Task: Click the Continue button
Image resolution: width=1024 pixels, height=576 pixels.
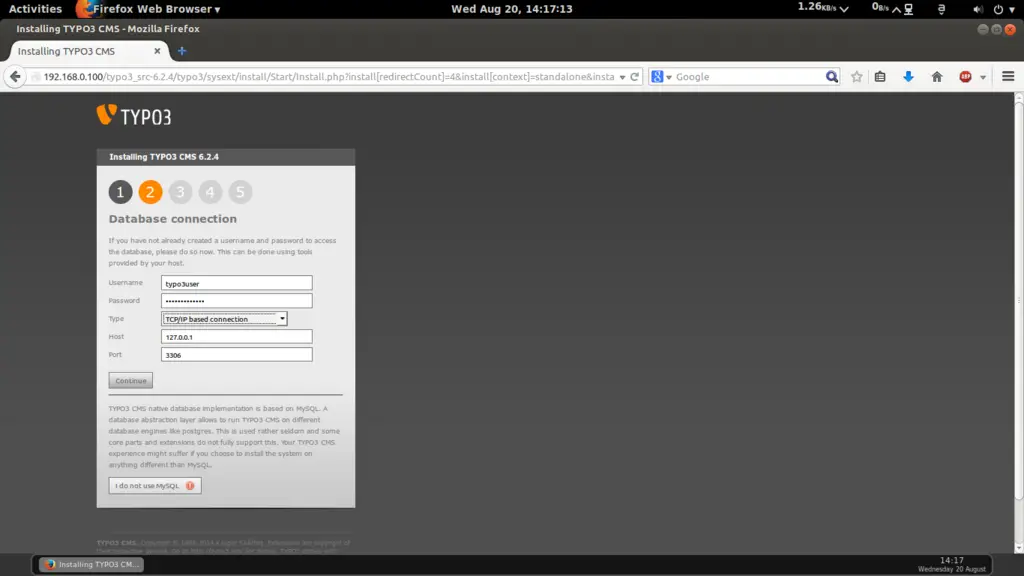Action: pos(131,381)
